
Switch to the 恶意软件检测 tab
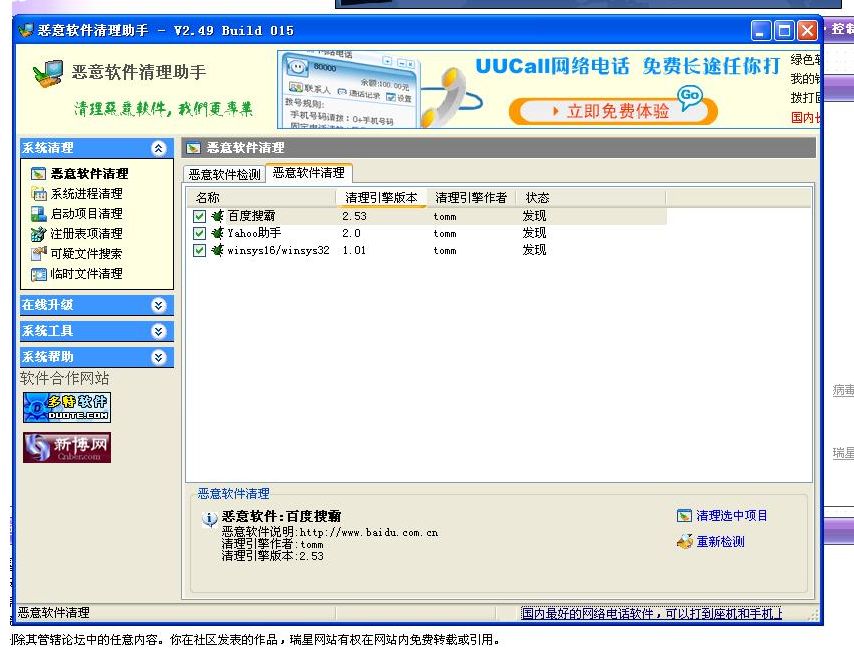click(224, 174)
